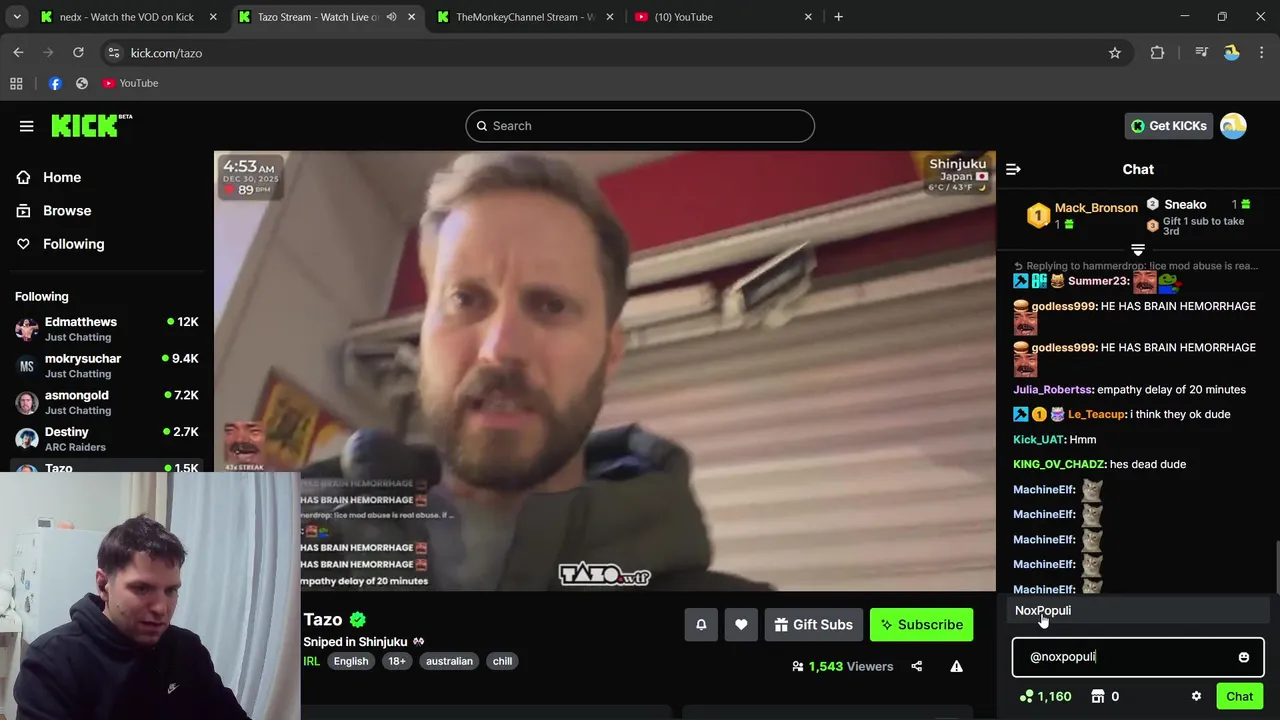Open browser extensions puzzle icon

pyautogui.click(x=1157, y=53)
